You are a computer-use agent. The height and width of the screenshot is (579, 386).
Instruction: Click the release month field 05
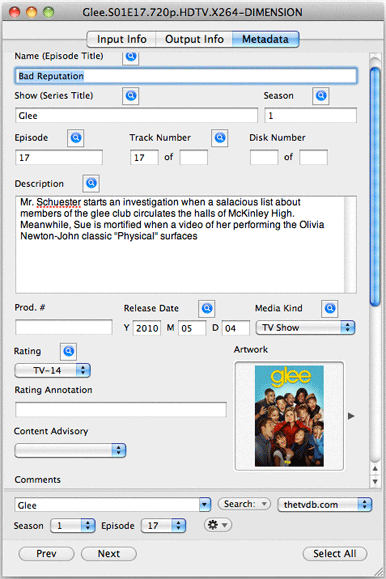point(192,328)
